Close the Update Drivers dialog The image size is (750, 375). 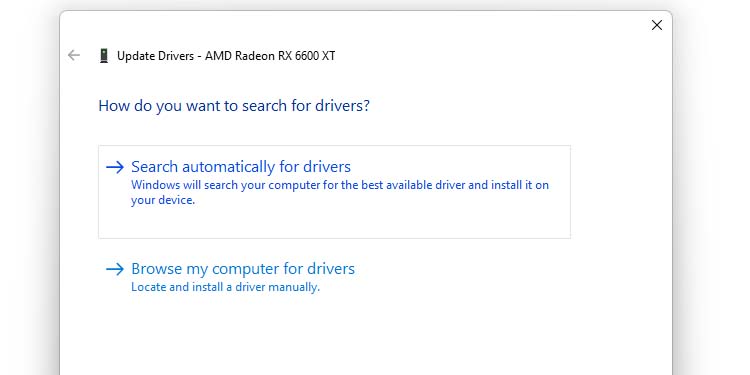[x=657, y=25]
